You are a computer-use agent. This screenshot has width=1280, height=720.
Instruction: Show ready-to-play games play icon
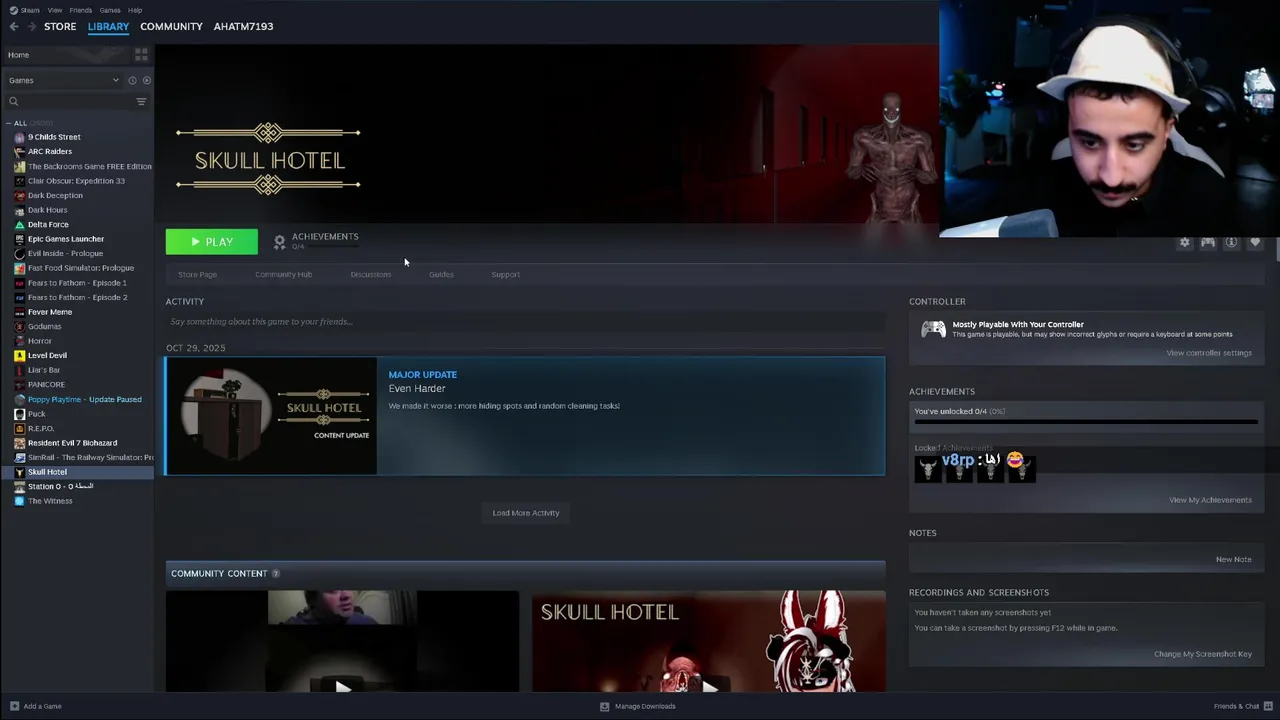pos(146,80)
